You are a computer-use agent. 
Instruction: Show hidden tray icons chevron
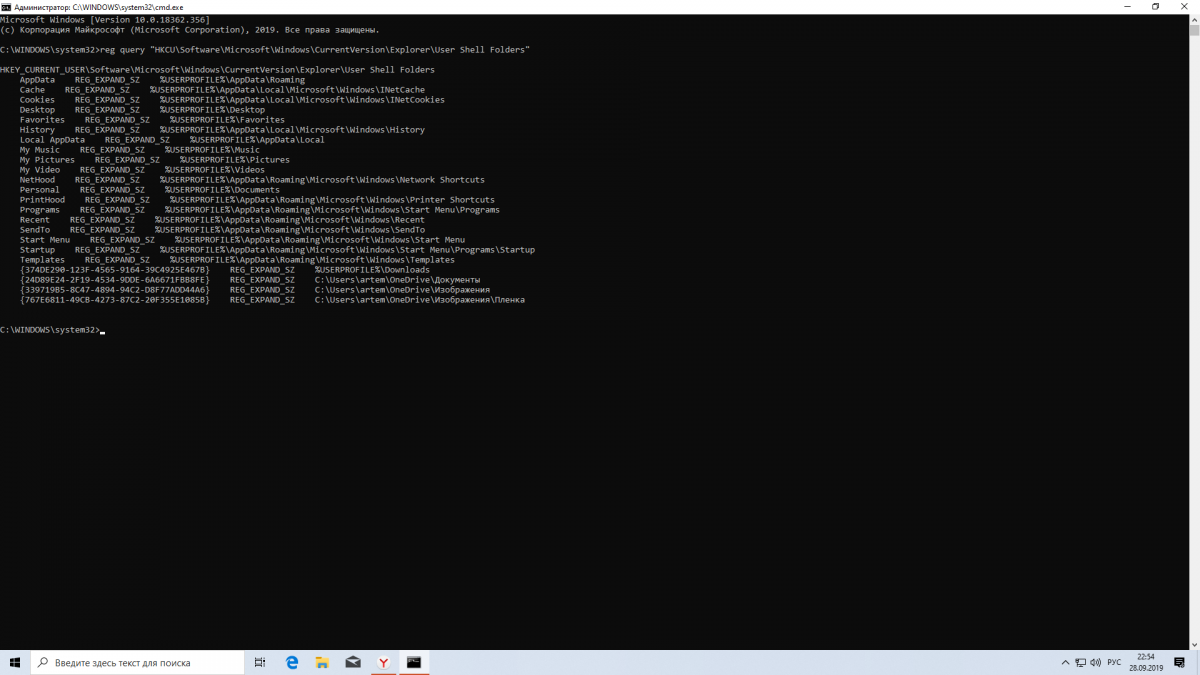coord(1065,662)
